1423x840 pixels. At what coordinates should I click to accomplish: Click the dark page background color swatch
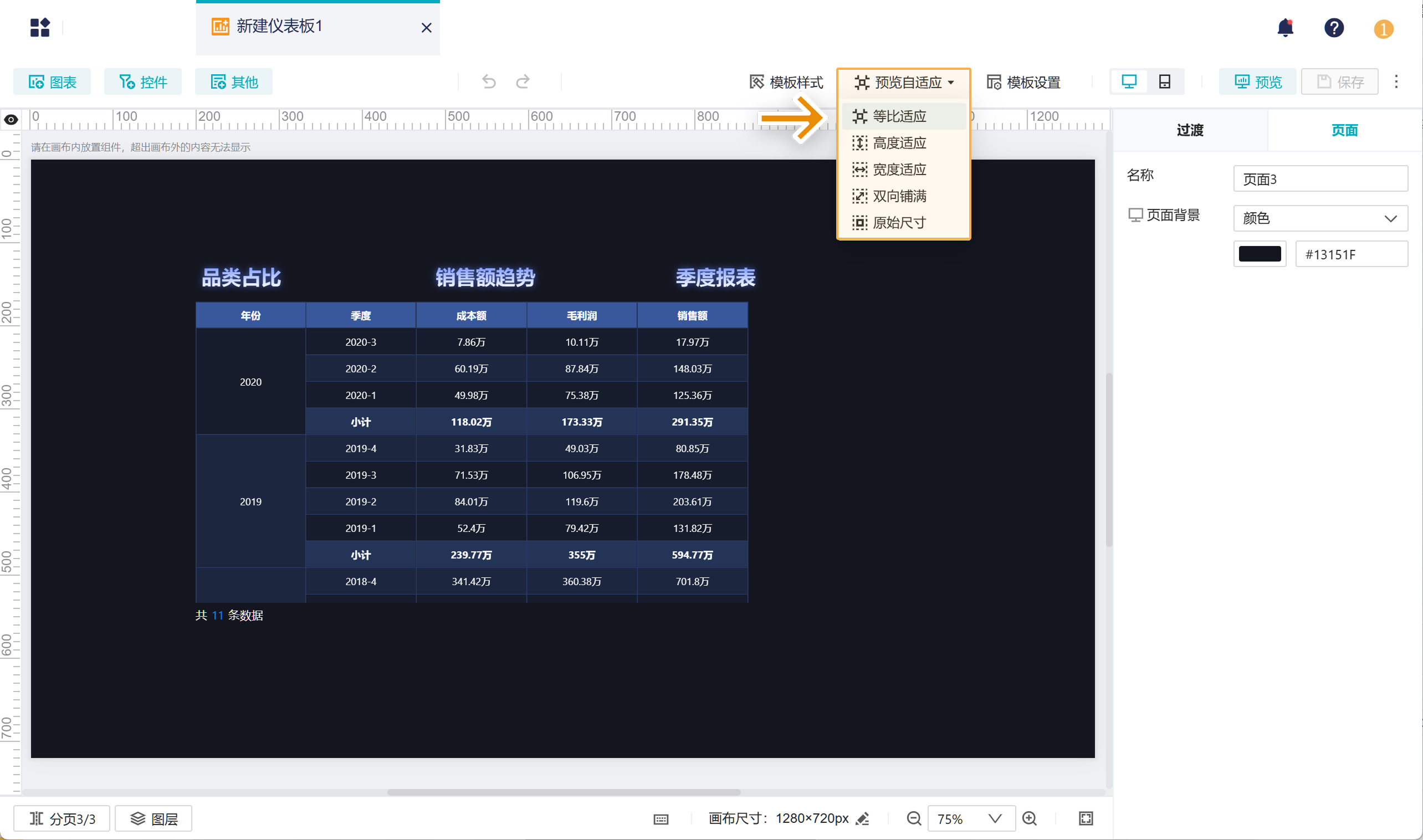pos(1260,254)
